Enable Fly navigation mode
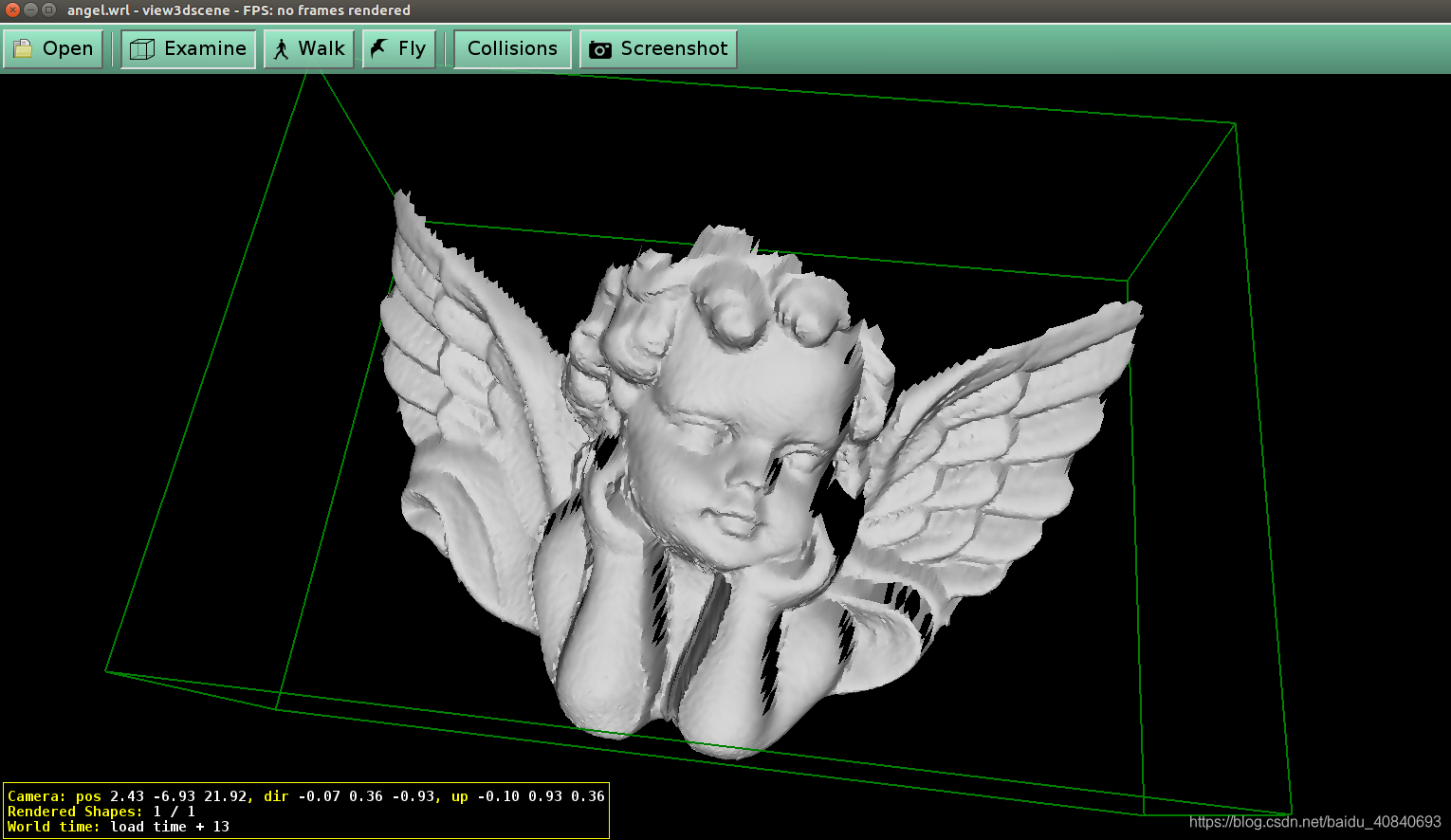The width and height of the screenshot is (1451, 840). [x=398, y=48]
